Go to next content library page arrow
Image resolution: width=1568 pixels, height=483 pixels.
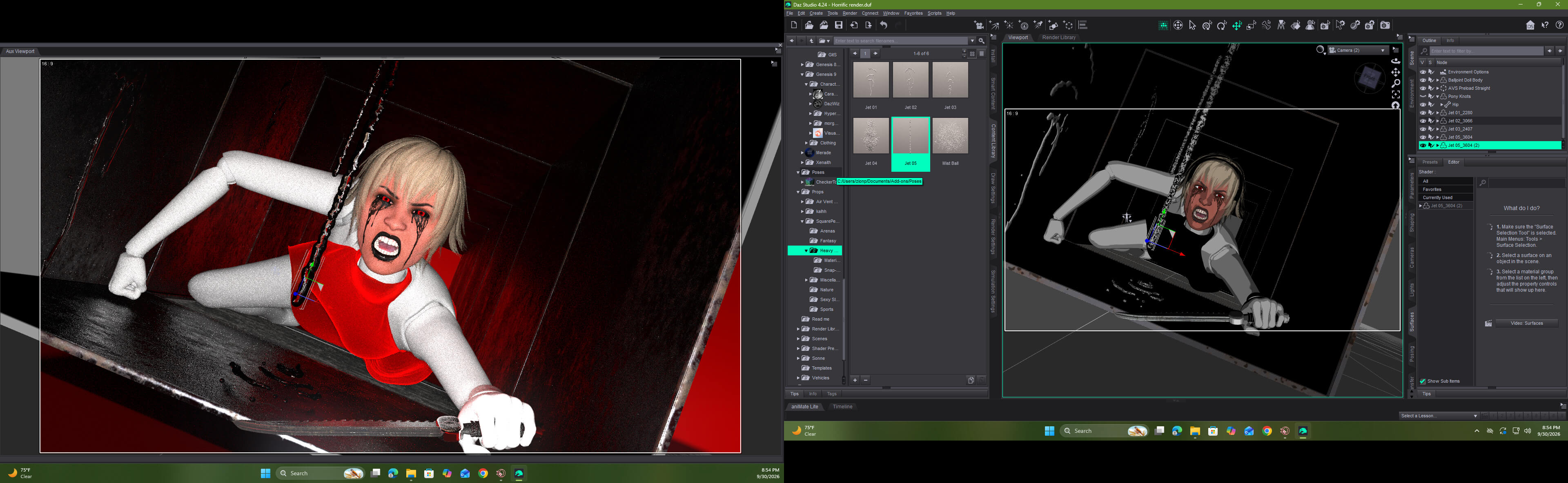876,53
